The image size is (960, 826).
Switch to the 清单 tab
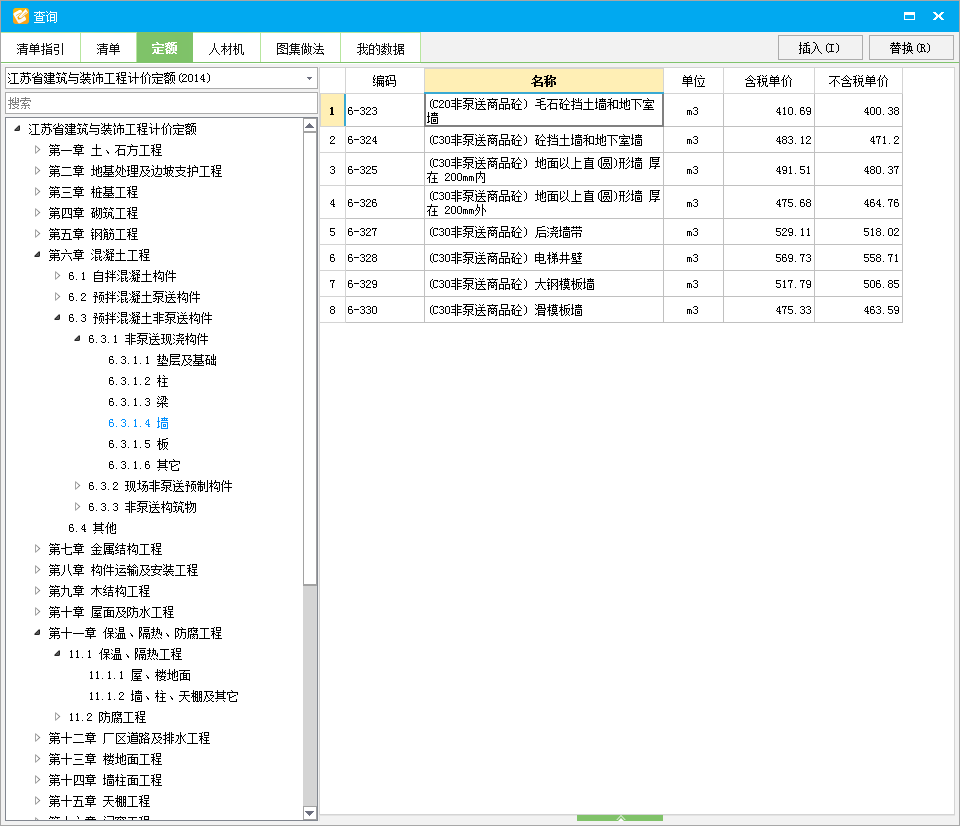[108, 48]
